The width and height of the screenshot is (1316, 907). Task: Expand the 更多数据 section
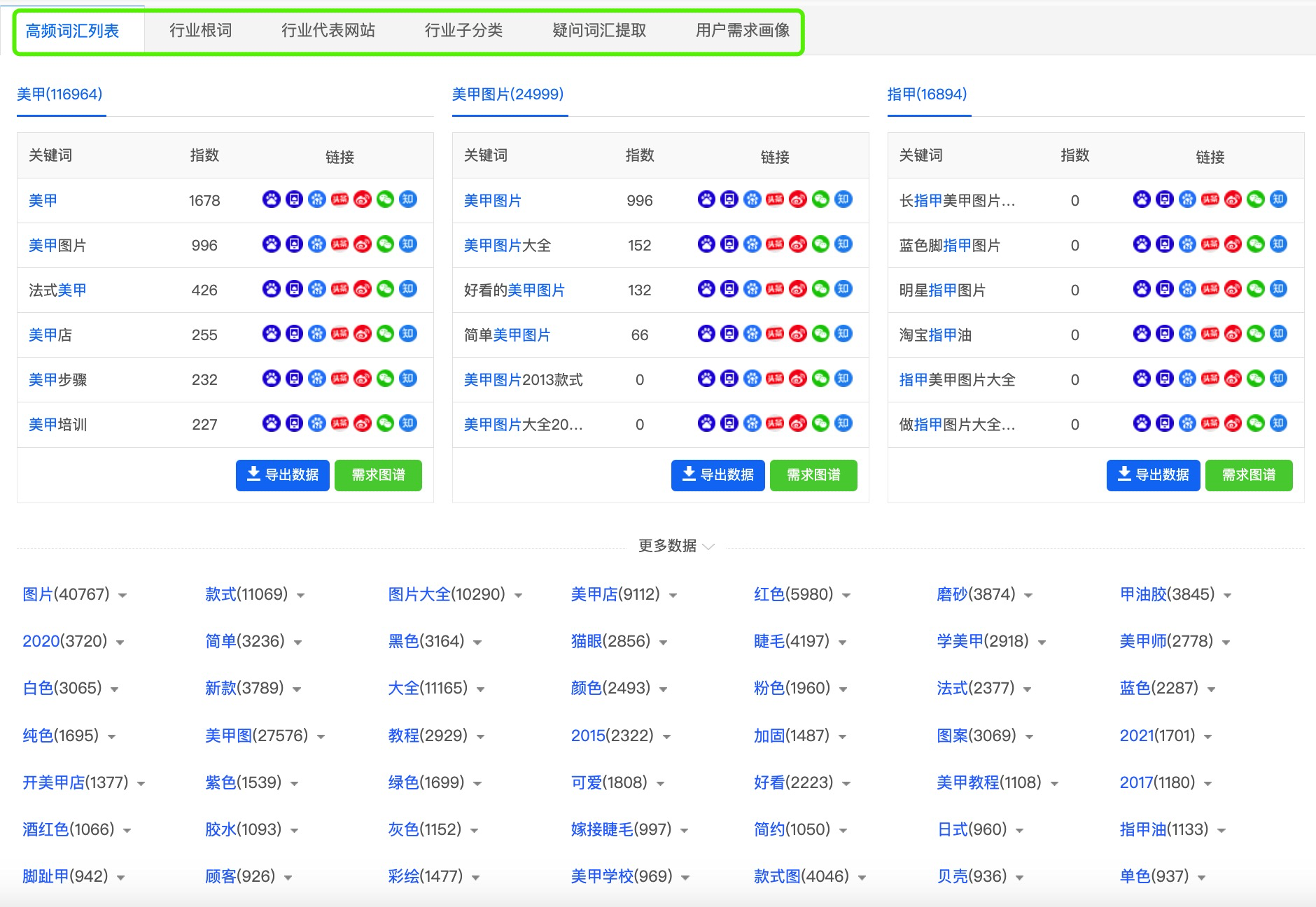coord(676,546)
